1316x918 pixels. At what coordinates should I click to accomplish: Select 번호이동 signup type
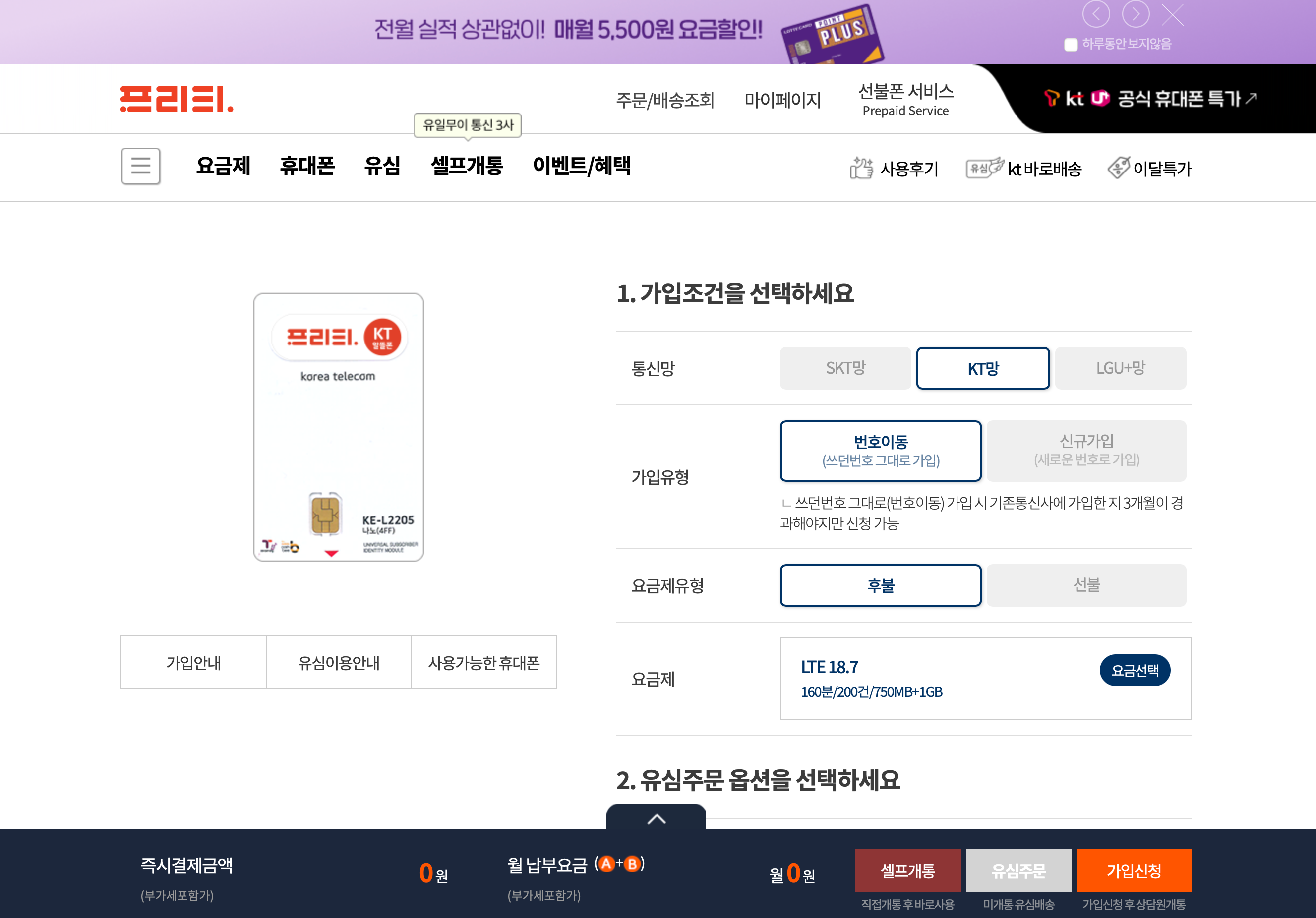pos(880,451)
